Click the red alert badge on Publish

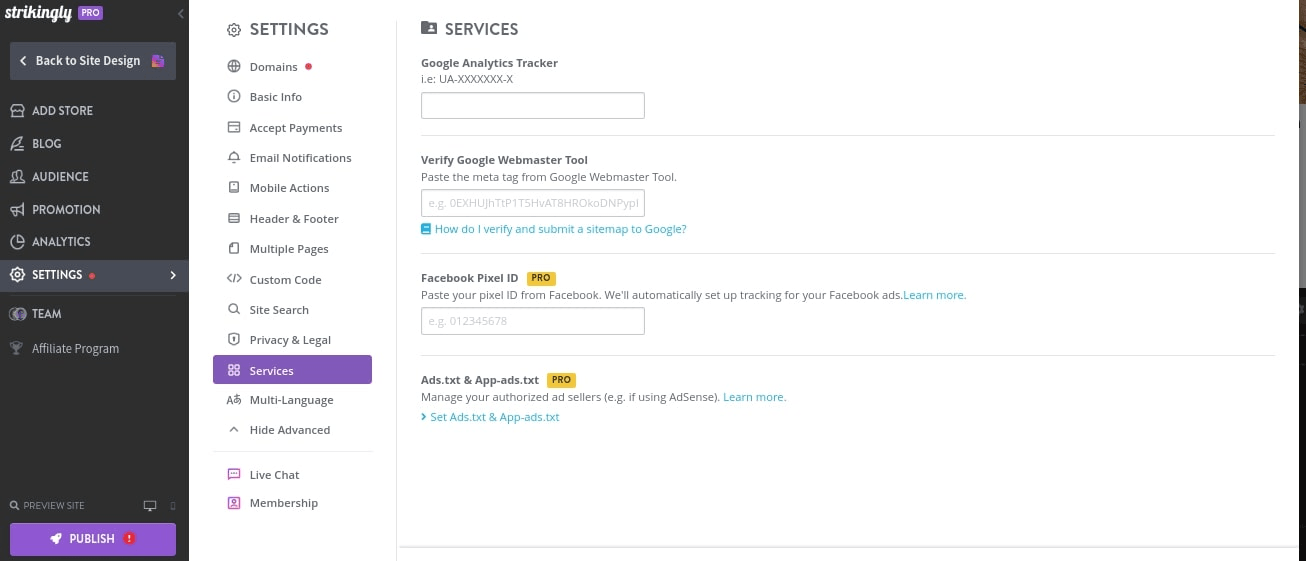tap(130, 539)
